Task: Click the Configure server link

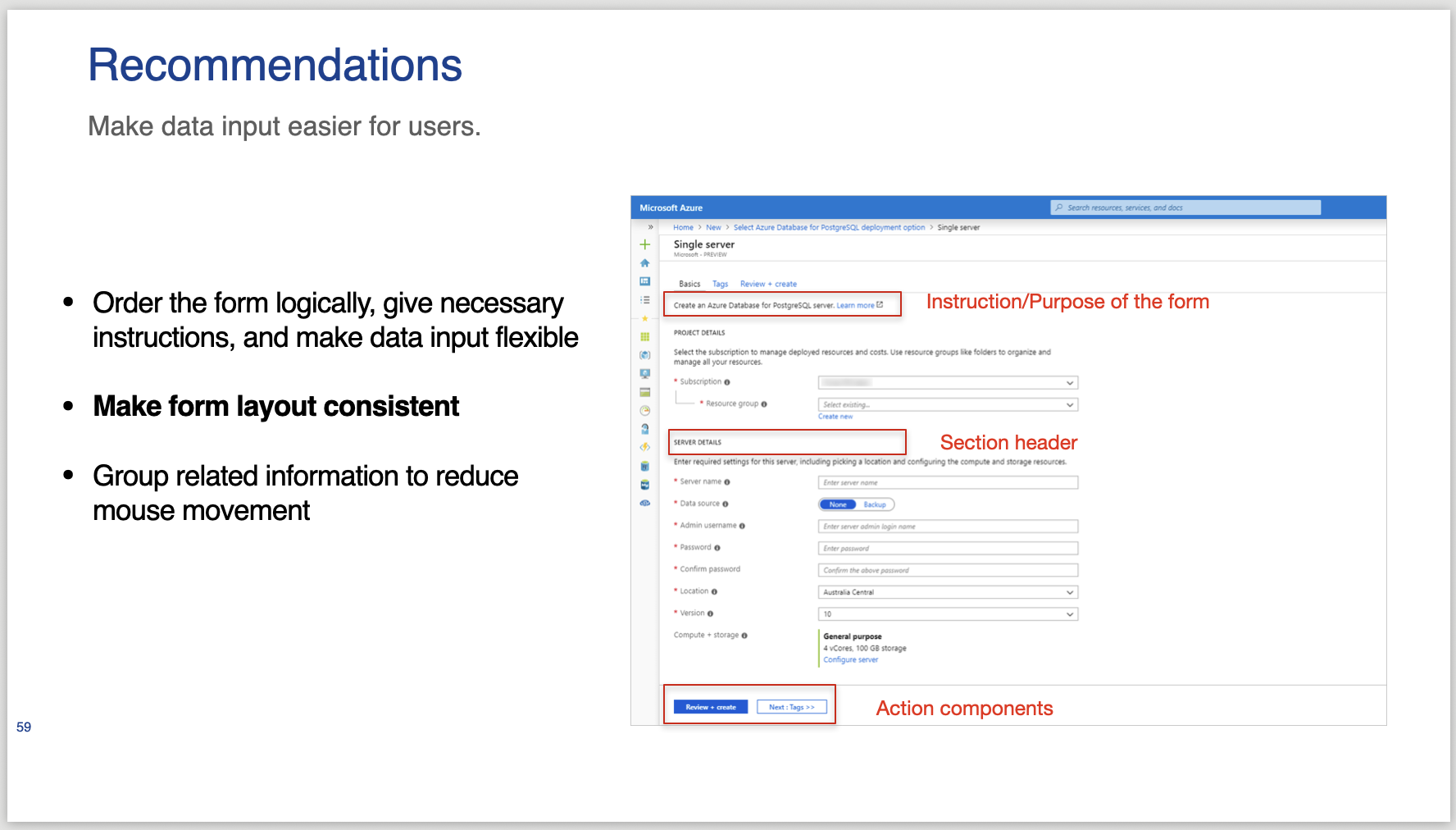Action: click(850, 659)
